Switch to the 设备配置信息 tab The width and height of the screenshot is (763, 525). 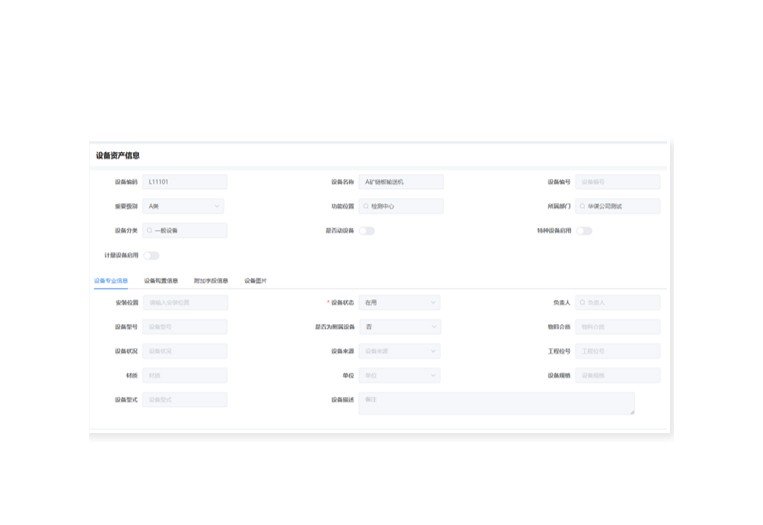(x=161, y=281)
